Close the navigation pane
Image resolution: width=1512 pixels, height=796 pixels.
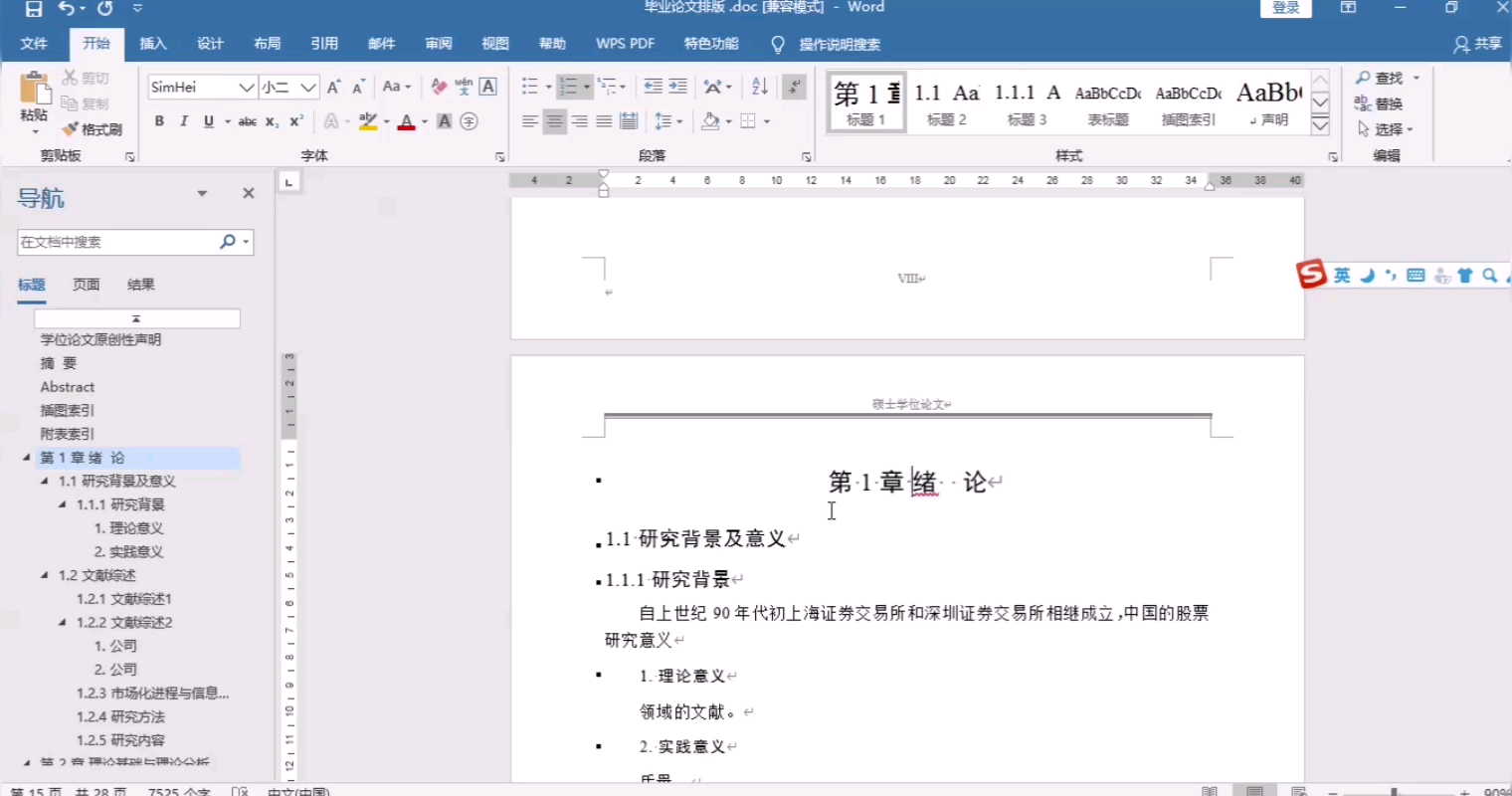[249, 193]
